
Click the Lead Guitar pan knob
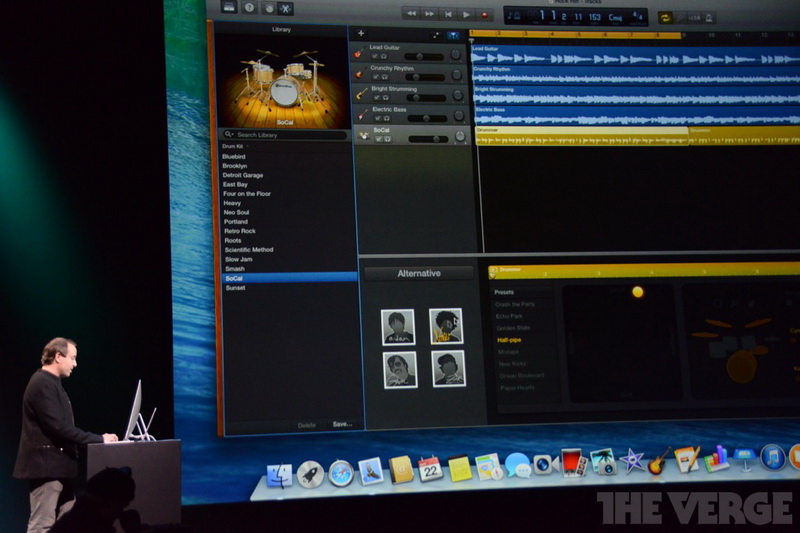pyautogui.click(x=455, y=55)
